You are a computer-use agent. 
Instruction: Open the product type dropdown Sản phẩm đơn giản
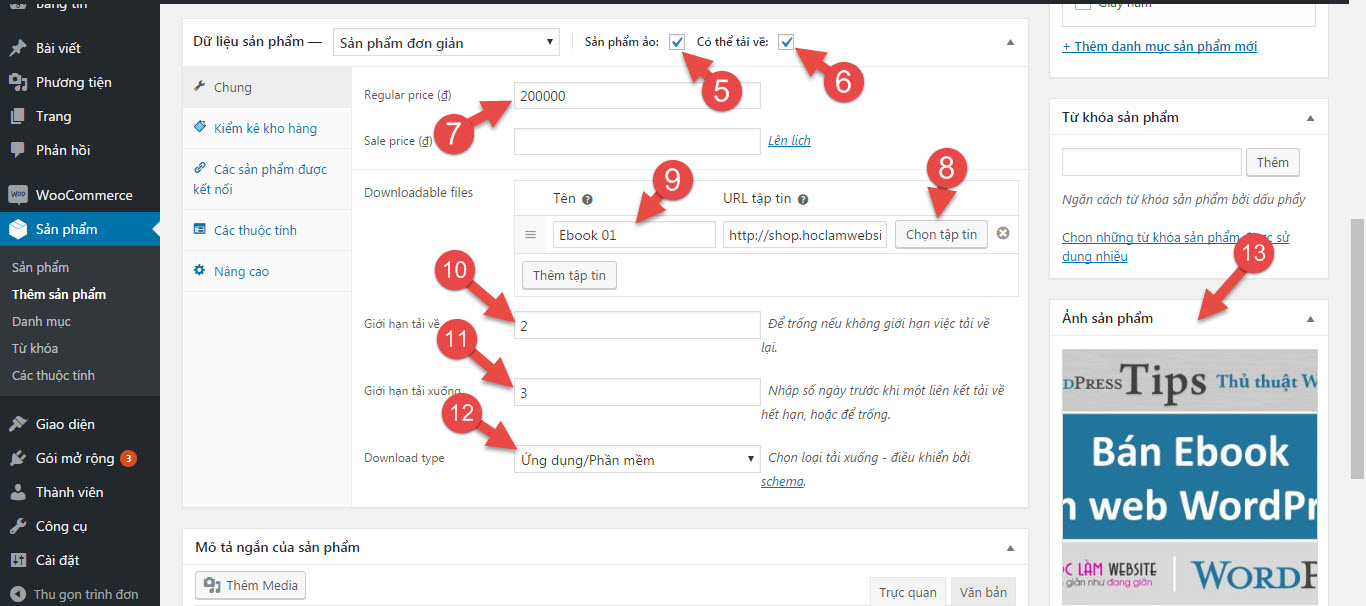pos(445,43)
